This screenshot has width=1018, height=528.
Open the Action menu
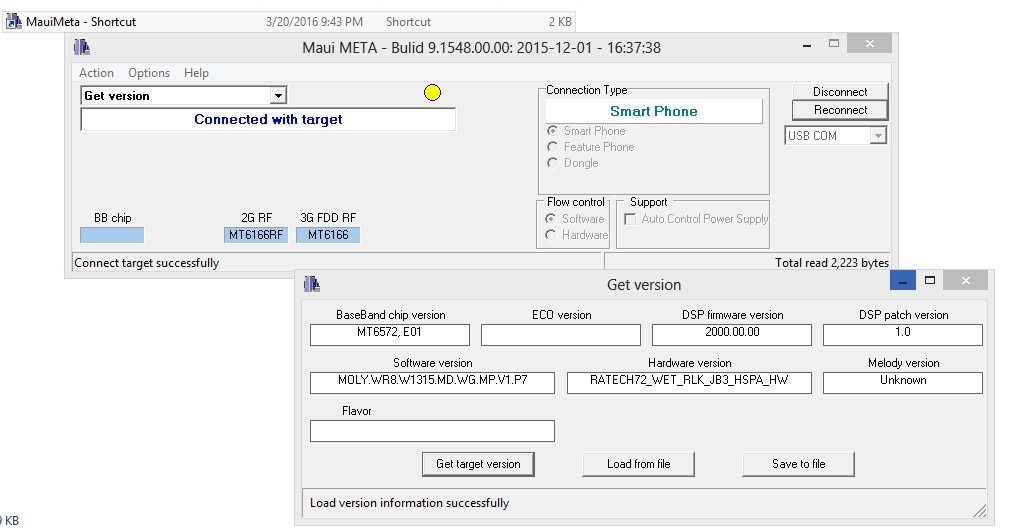click(96, 73)
